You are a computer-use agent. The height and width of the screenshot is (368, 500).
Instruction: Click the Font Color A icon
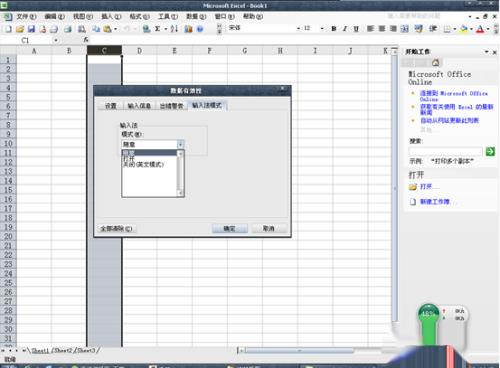tap(480, 29)
